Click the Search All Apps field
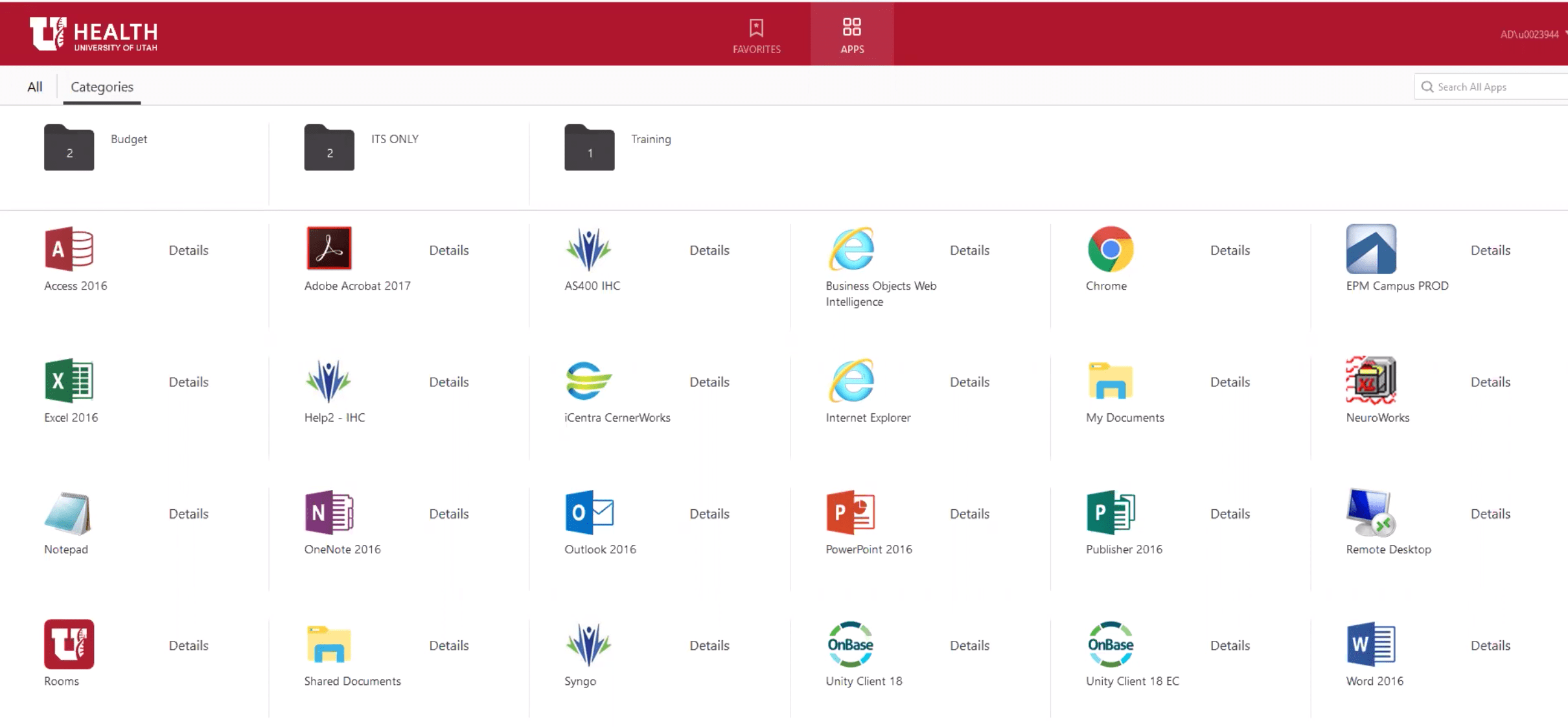The image size is (1568, 727). pyautogui.click(x=1491, y=87)
